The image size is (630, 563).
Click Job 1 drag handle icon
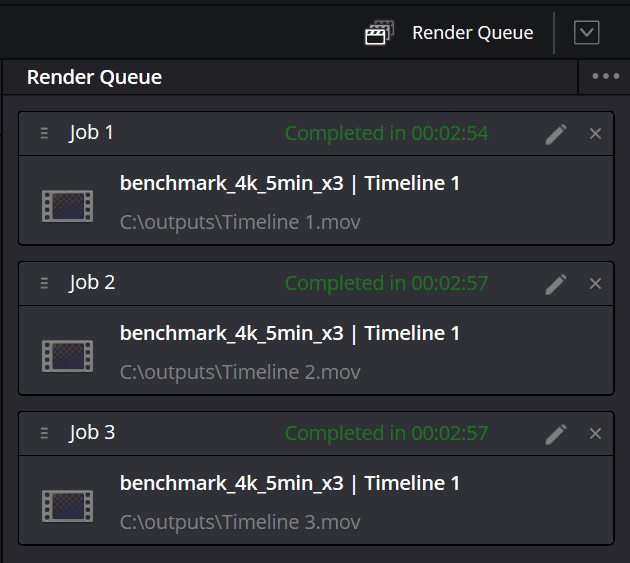(44, 134)
